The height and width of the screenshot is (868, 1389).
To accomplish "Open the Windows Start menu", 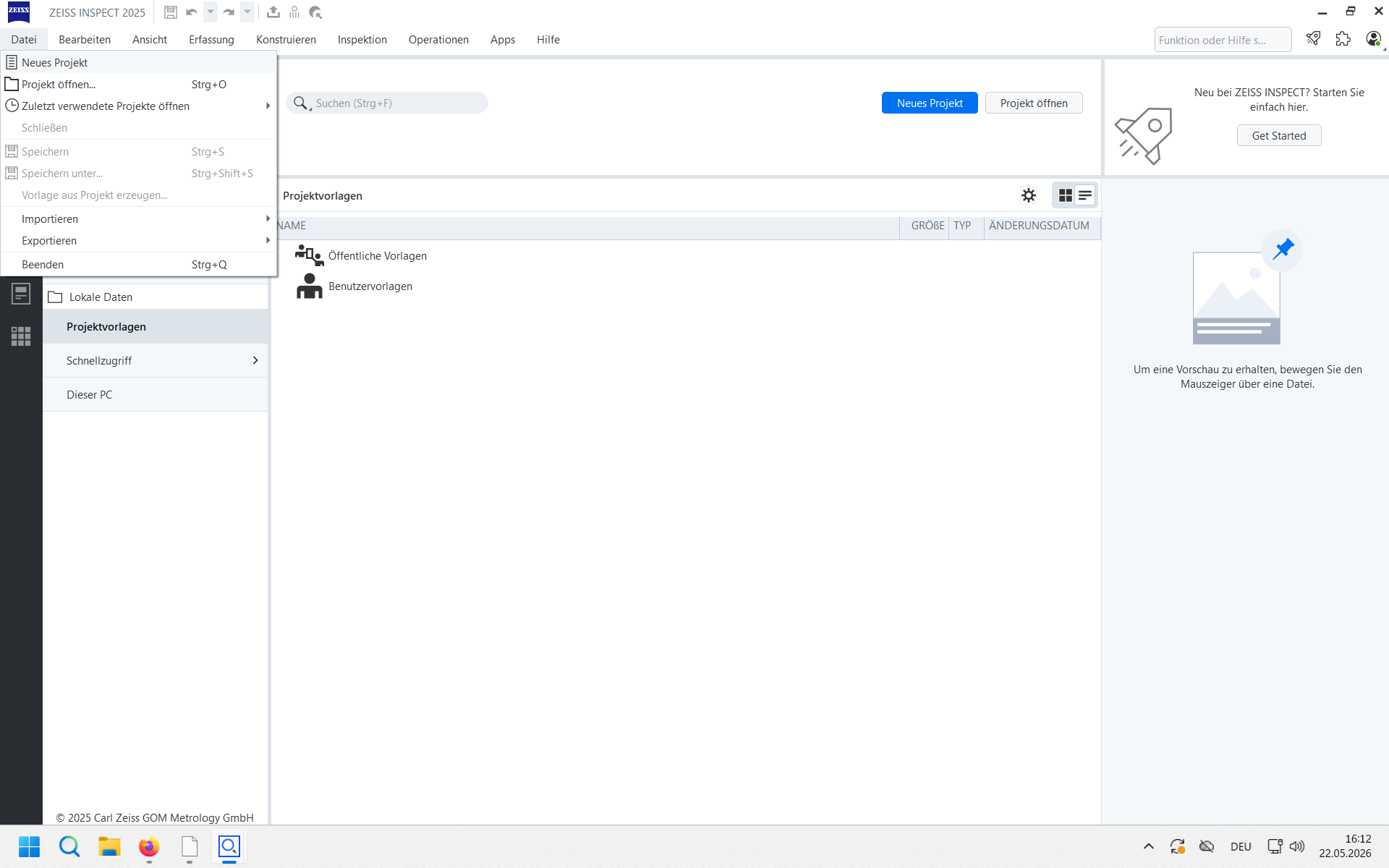I will (29, 846).
